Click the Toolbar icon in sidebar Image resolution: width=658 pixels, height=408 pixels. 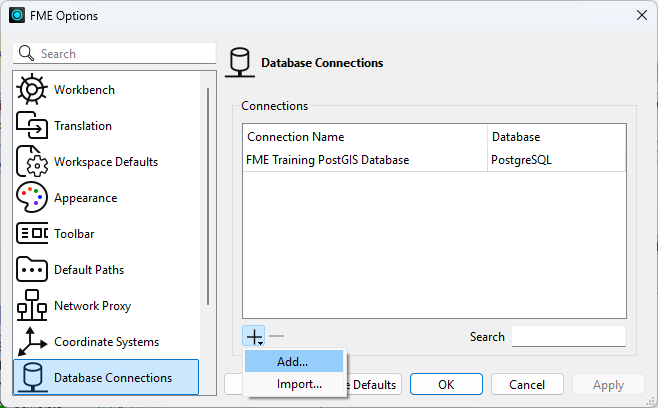[x=32, y=233]
